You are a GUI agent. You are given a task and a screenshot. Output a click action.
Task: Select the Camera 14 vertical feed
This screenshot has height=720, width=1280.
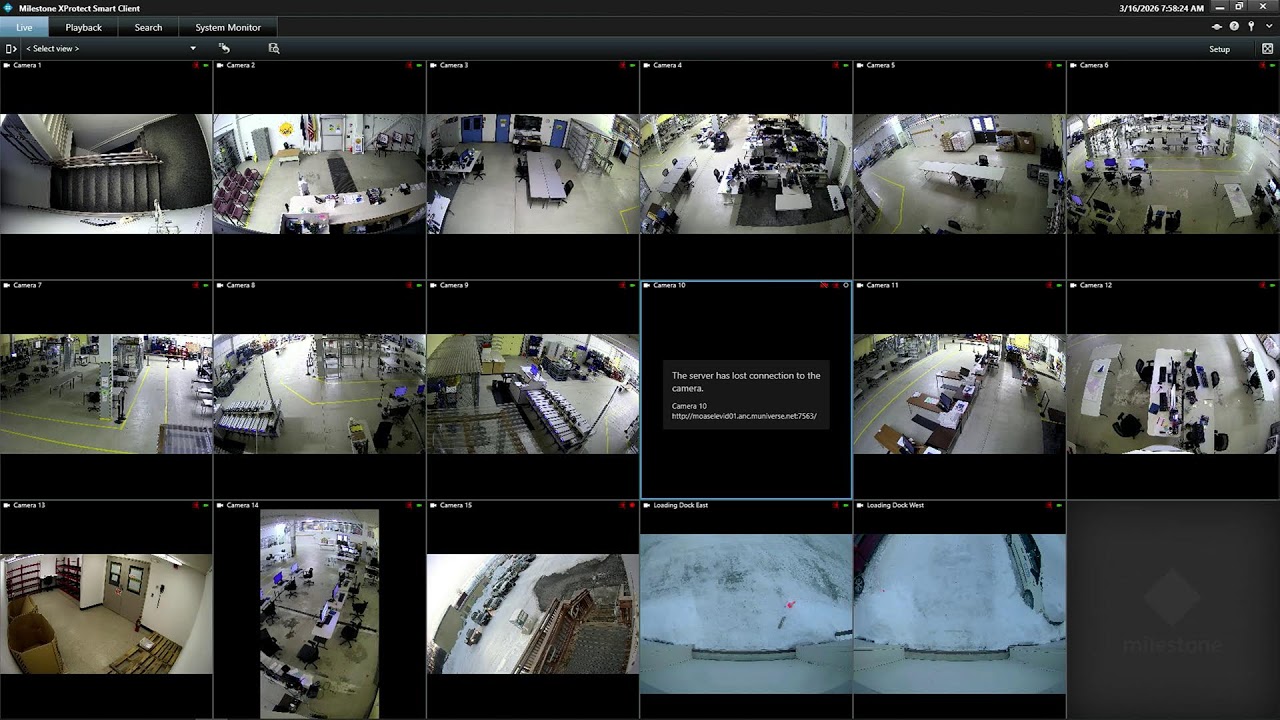(319, 614)
